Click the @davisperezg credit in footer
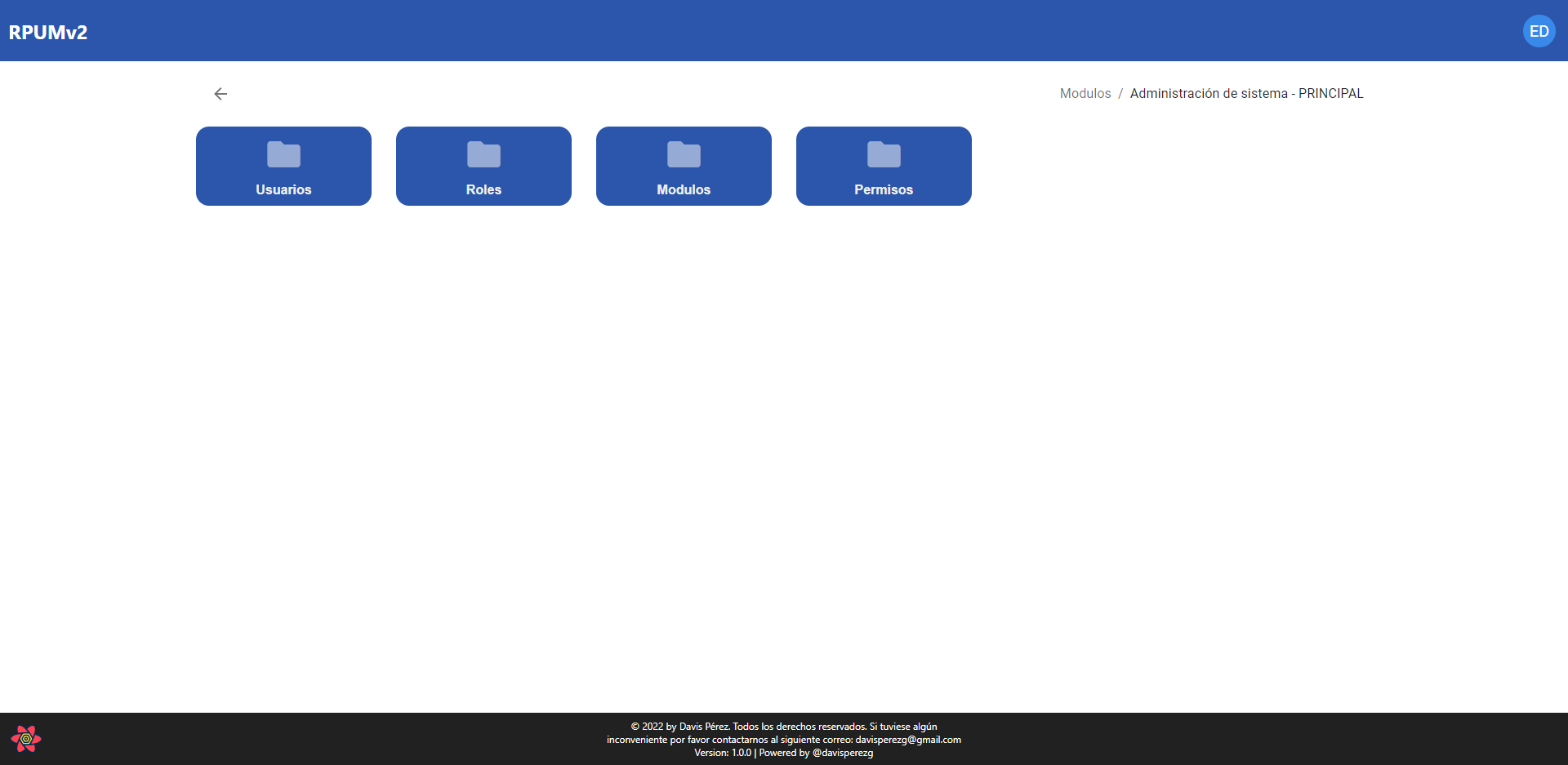 [x=844, y=753]
